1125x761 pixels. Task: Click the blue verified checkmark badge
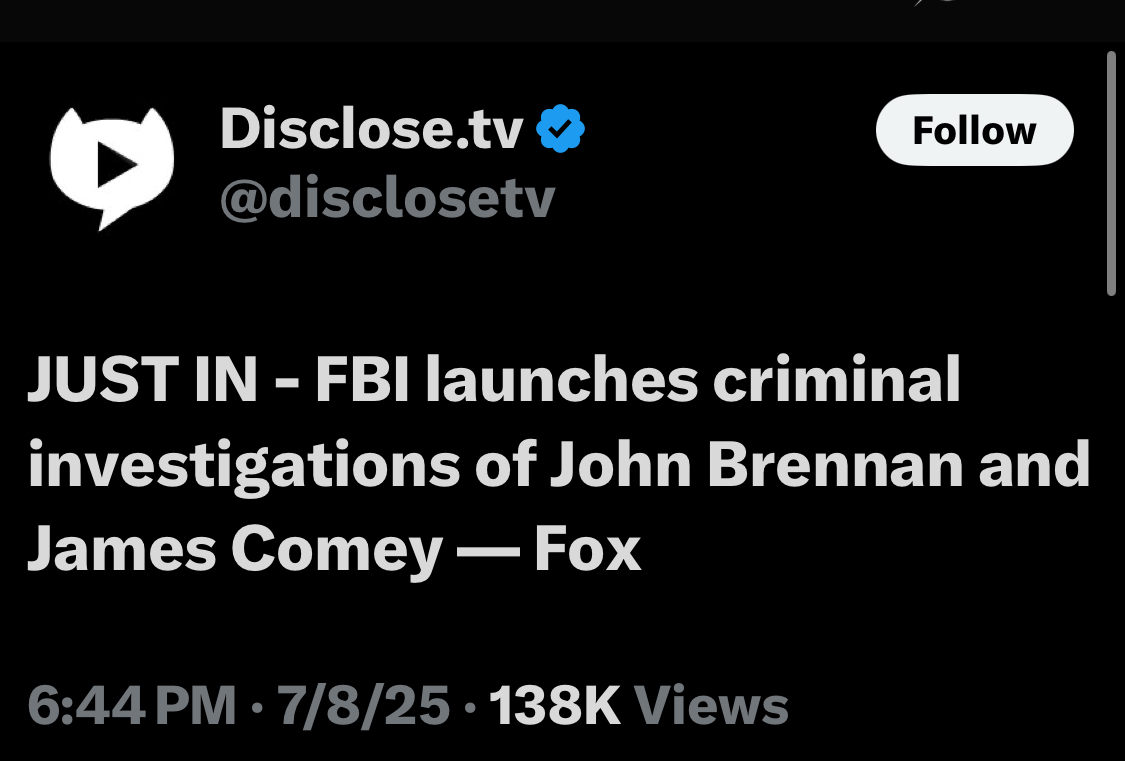561,128
